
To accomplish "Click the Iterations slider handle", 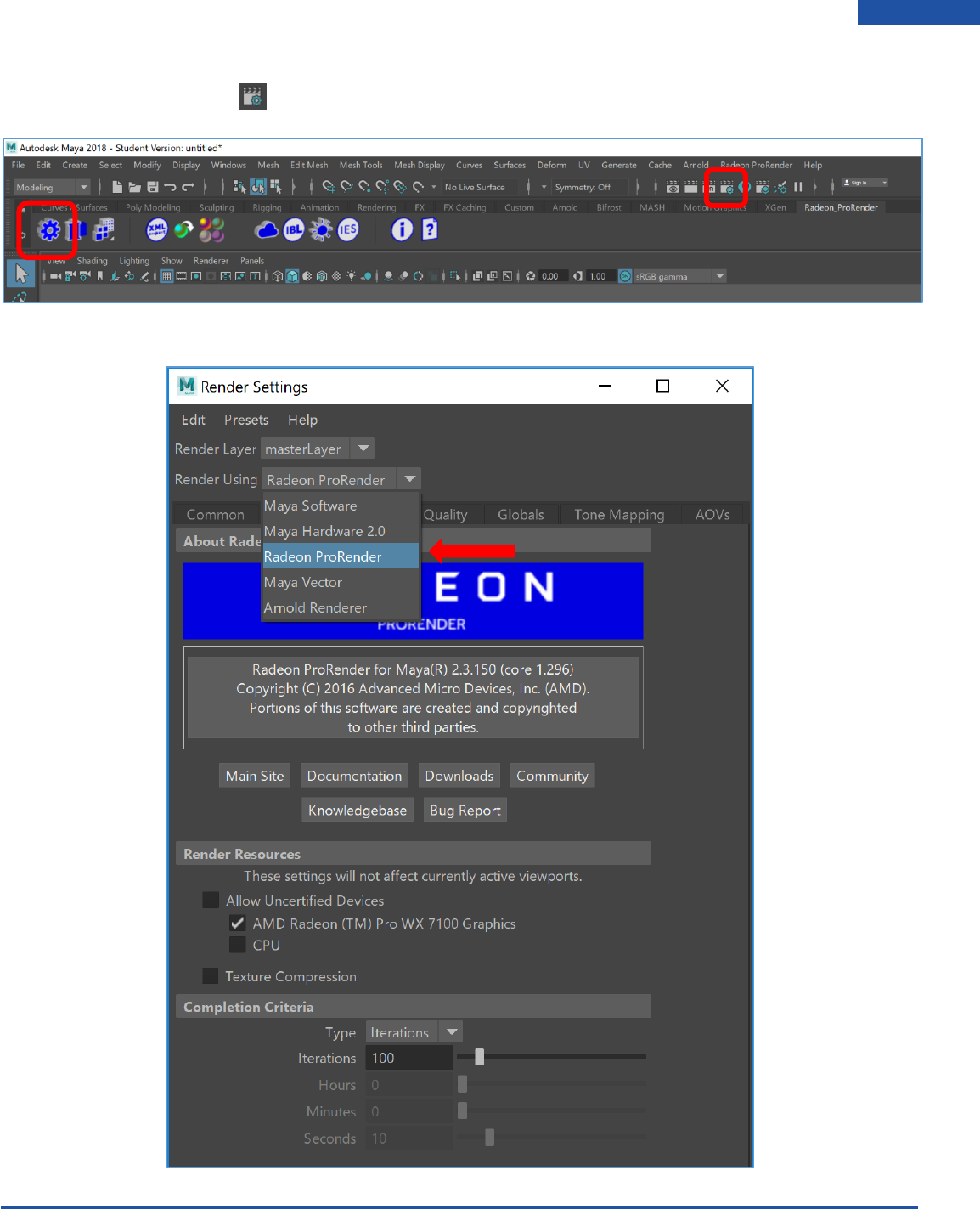I will click(480, 1057).
